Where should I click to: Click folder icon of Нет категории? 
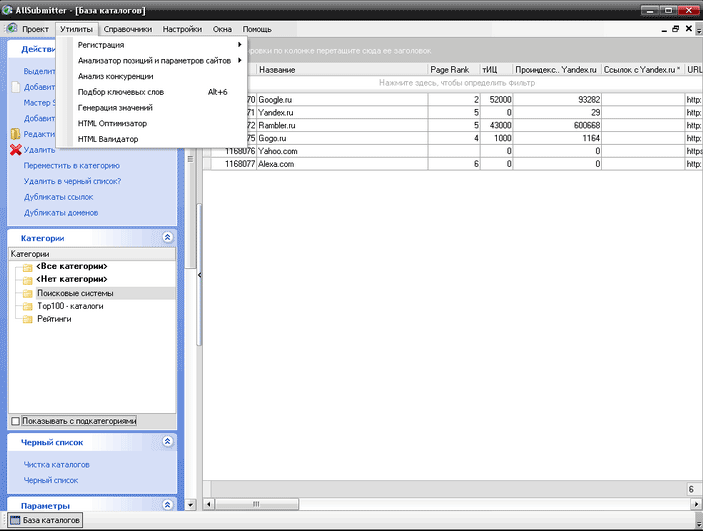[x=28, y=280]
